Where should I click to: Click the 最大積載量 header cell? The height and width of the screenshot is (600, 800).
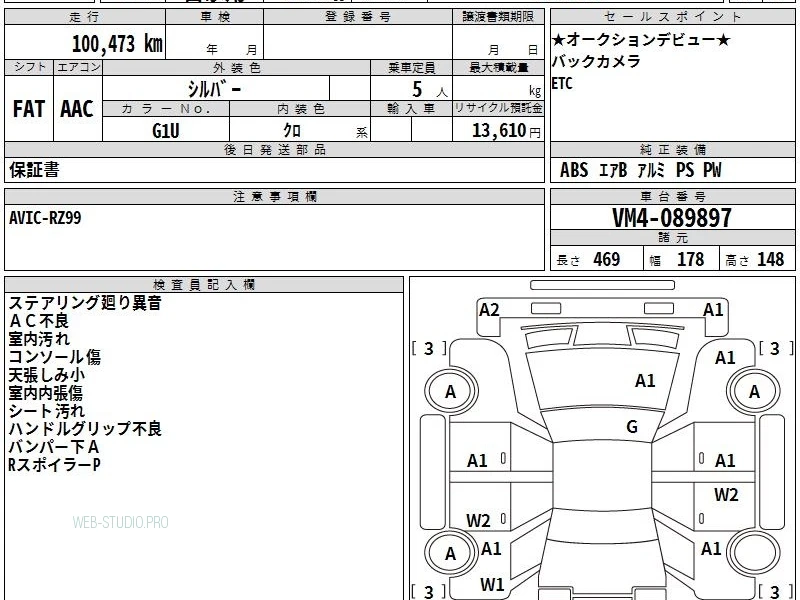498,67
